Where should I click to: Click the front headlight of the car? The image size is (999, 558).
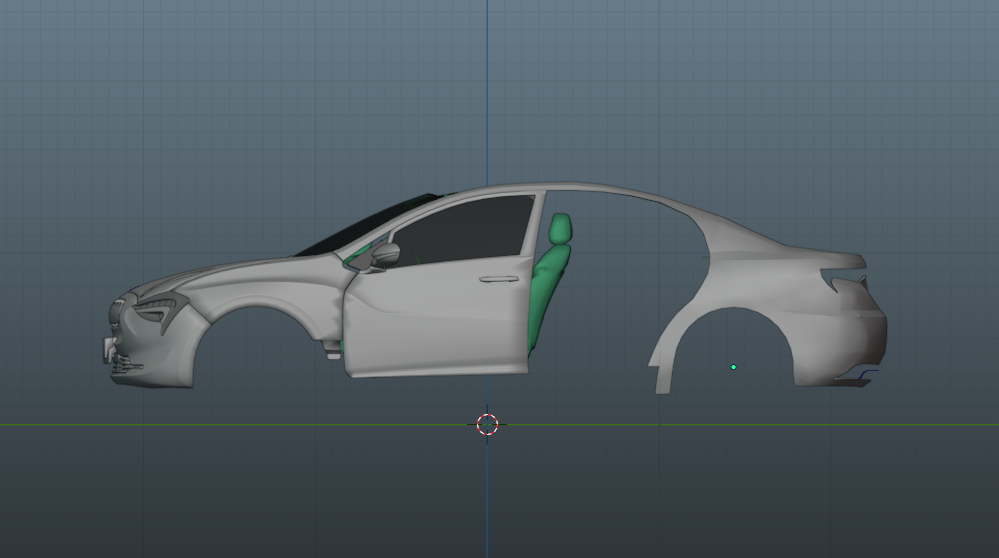[159, 309]
